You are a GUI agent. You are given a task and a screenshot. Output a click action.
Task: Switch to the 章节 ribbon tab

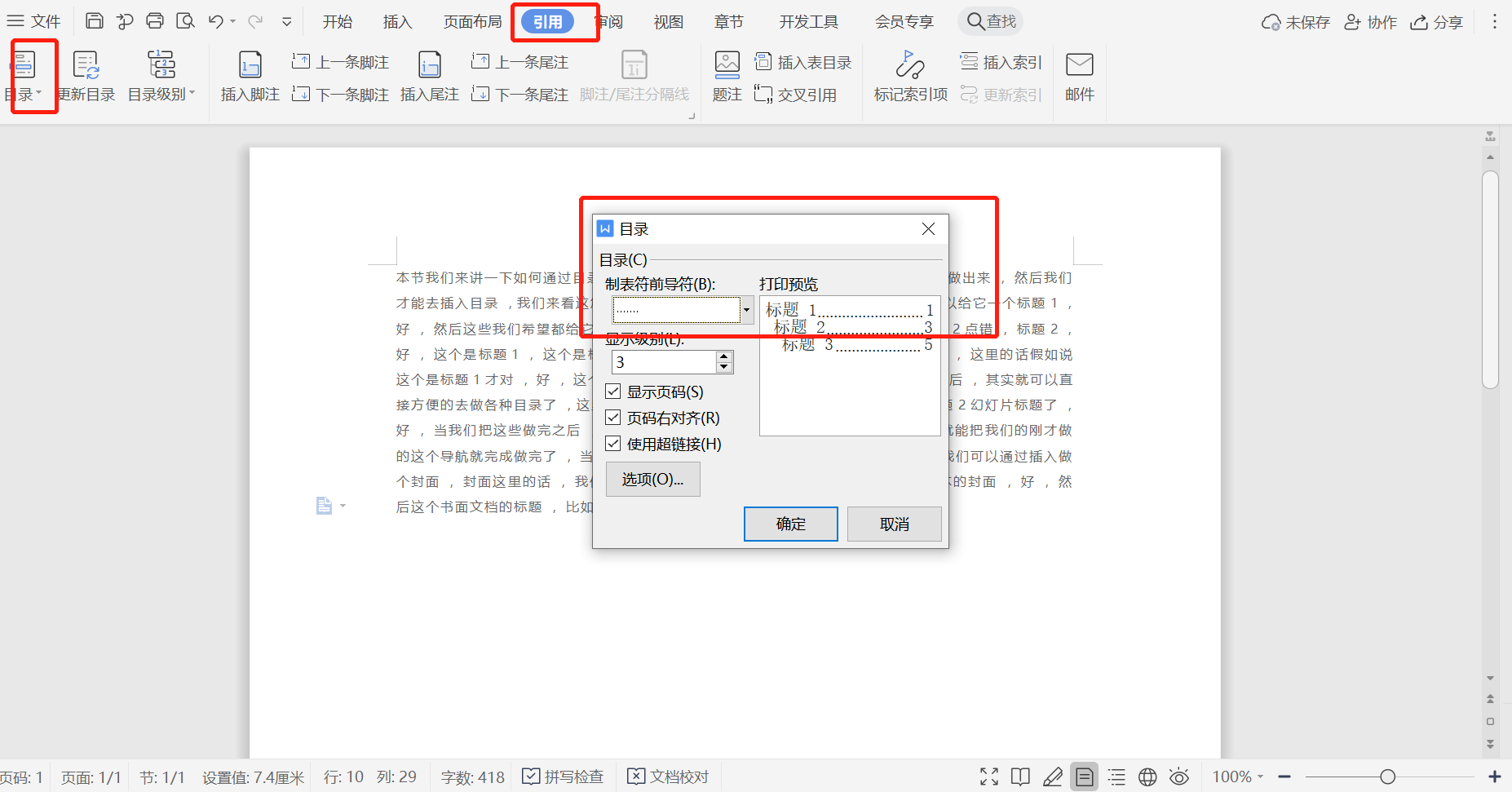(x=728, y=22)
